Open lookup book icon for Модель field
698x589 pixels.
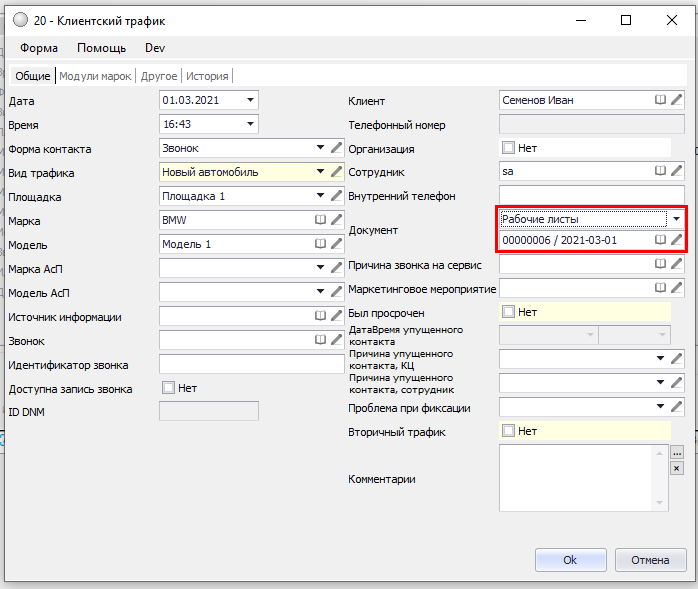tap(320, 244)
